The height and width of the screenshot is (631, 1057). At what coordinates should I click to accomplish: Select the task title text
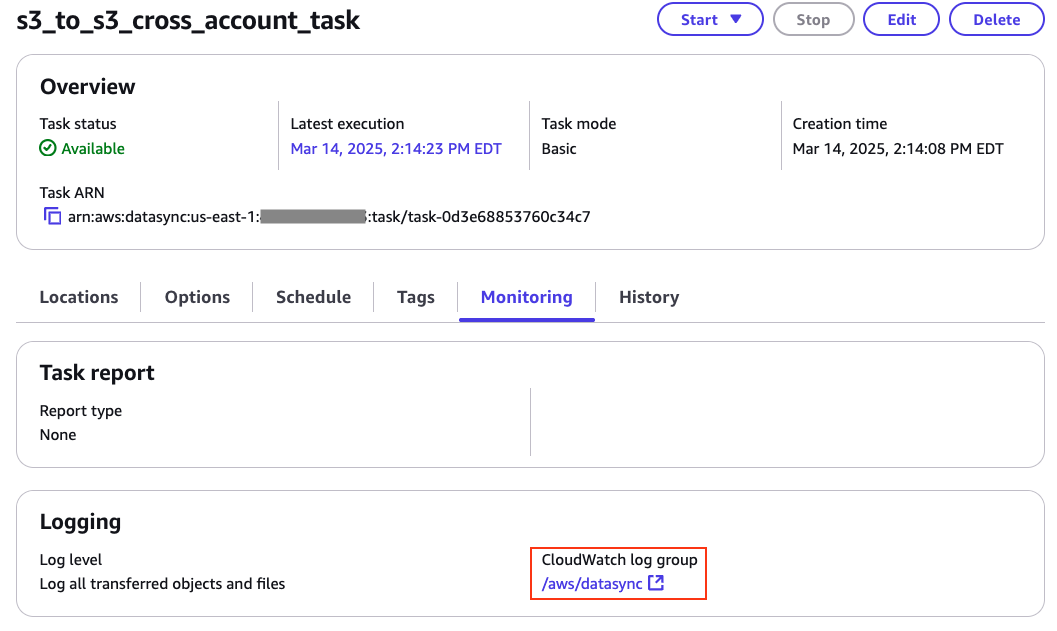tap(187, 20)
